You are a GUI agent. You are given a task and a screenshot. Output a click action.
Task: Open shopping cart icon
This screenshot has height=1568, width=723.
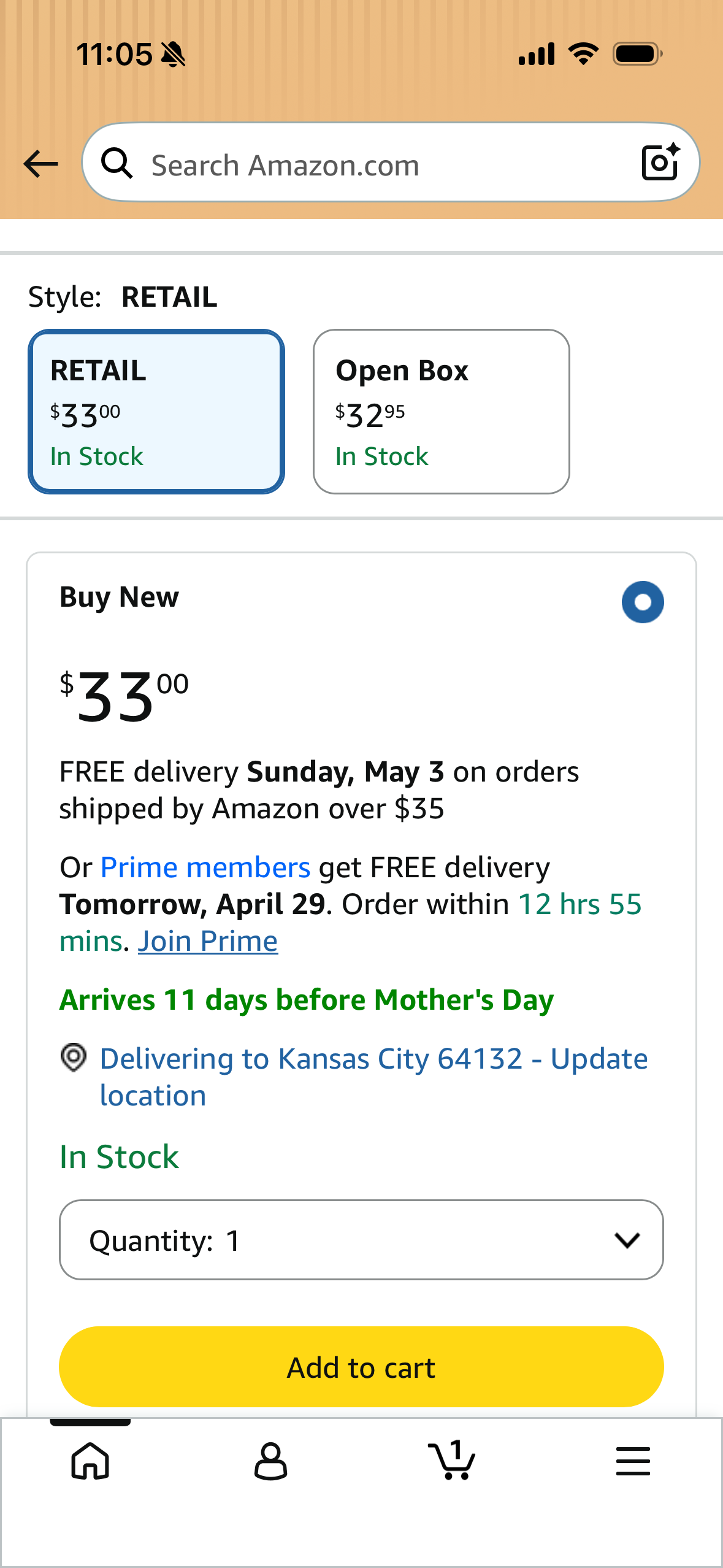pyautogui.click(x=451, y=1460)
